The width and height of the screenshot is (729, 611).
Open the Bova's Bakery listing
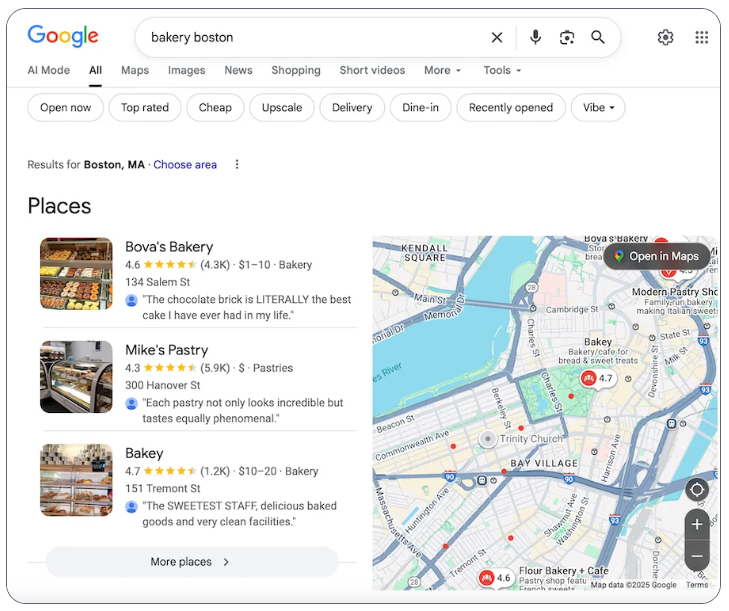(x=169, y=247)
